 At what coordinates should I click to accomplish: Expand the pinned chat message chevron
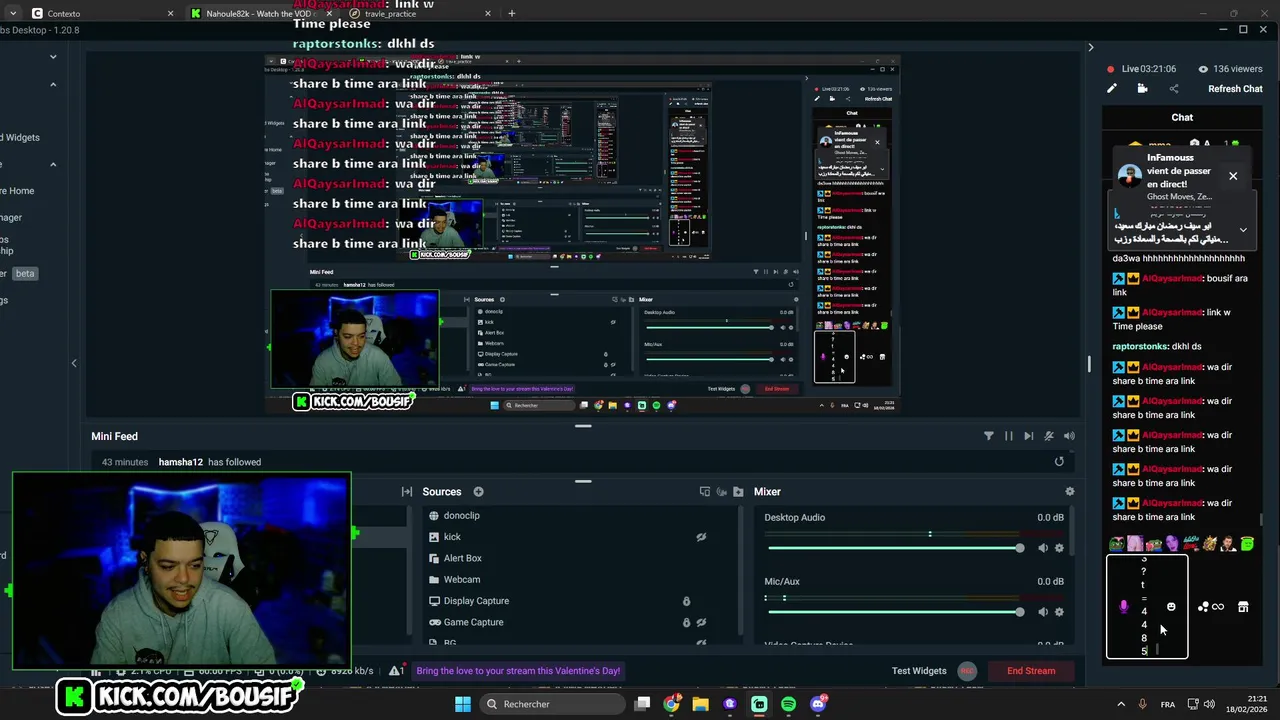pos(1243,230)
